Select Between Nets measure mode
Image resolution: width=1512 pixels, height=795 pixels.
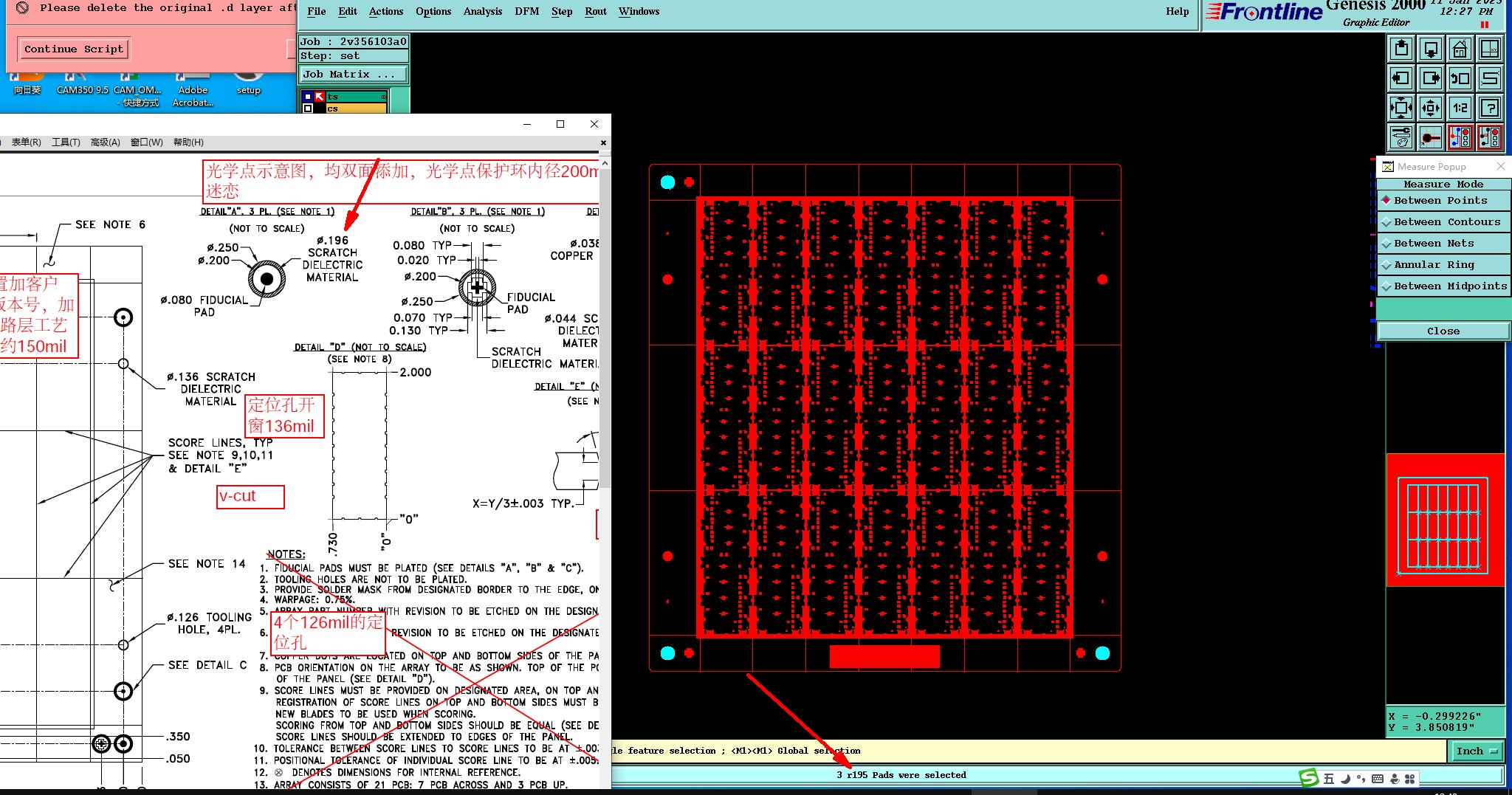[x=1443, y=244]
